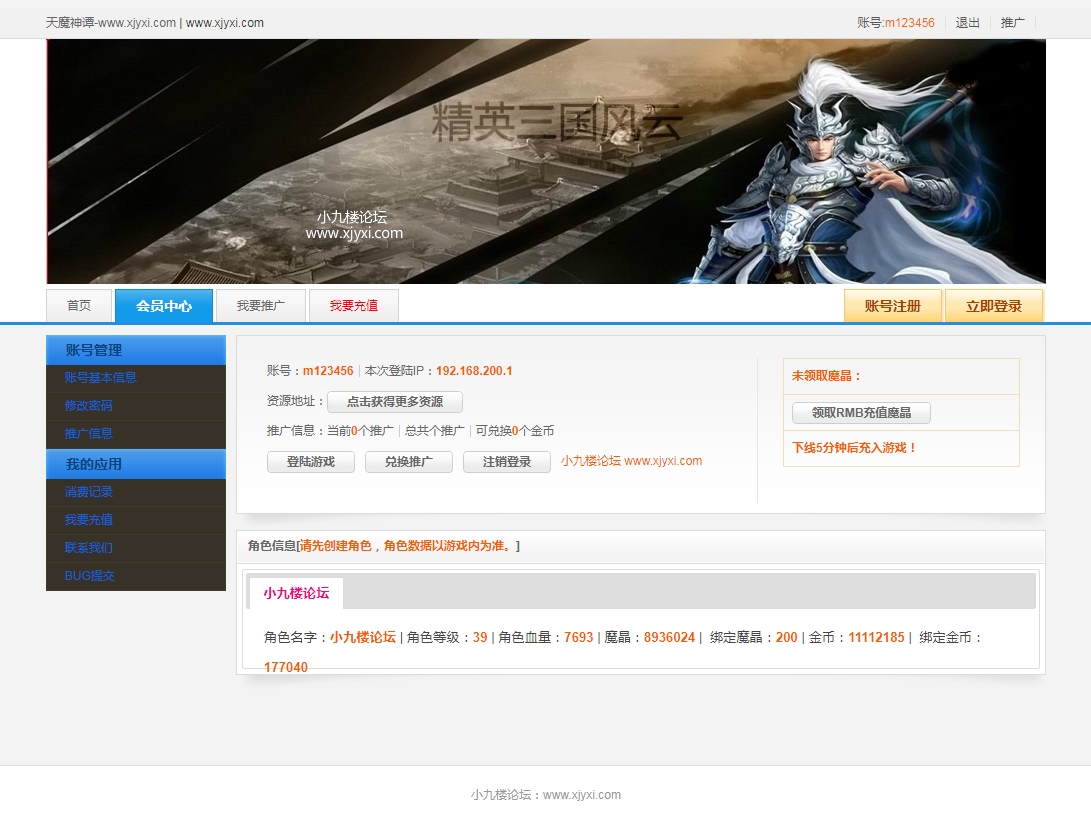Image resolution: width=1091 pixels, height=828 pixels.
Task: Click the 兑换推广 button
Action: point(408,462)
